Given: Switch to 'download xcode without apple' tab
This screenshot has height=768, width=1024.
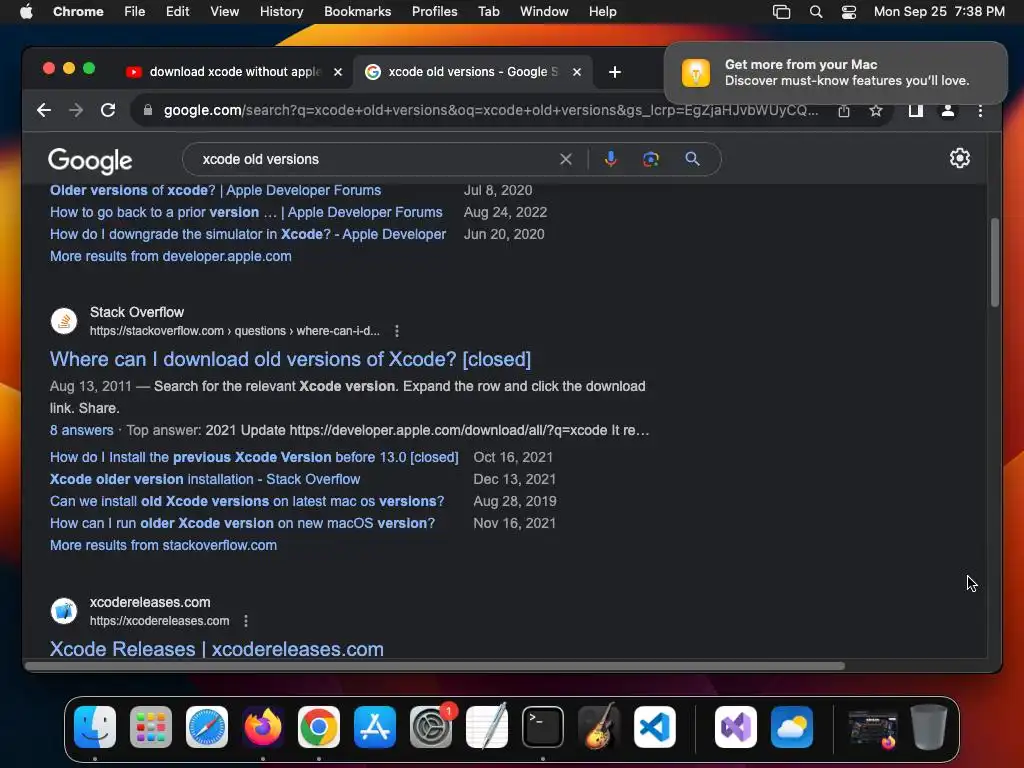Looking at the screenshot, I should [x=234, y=72].
